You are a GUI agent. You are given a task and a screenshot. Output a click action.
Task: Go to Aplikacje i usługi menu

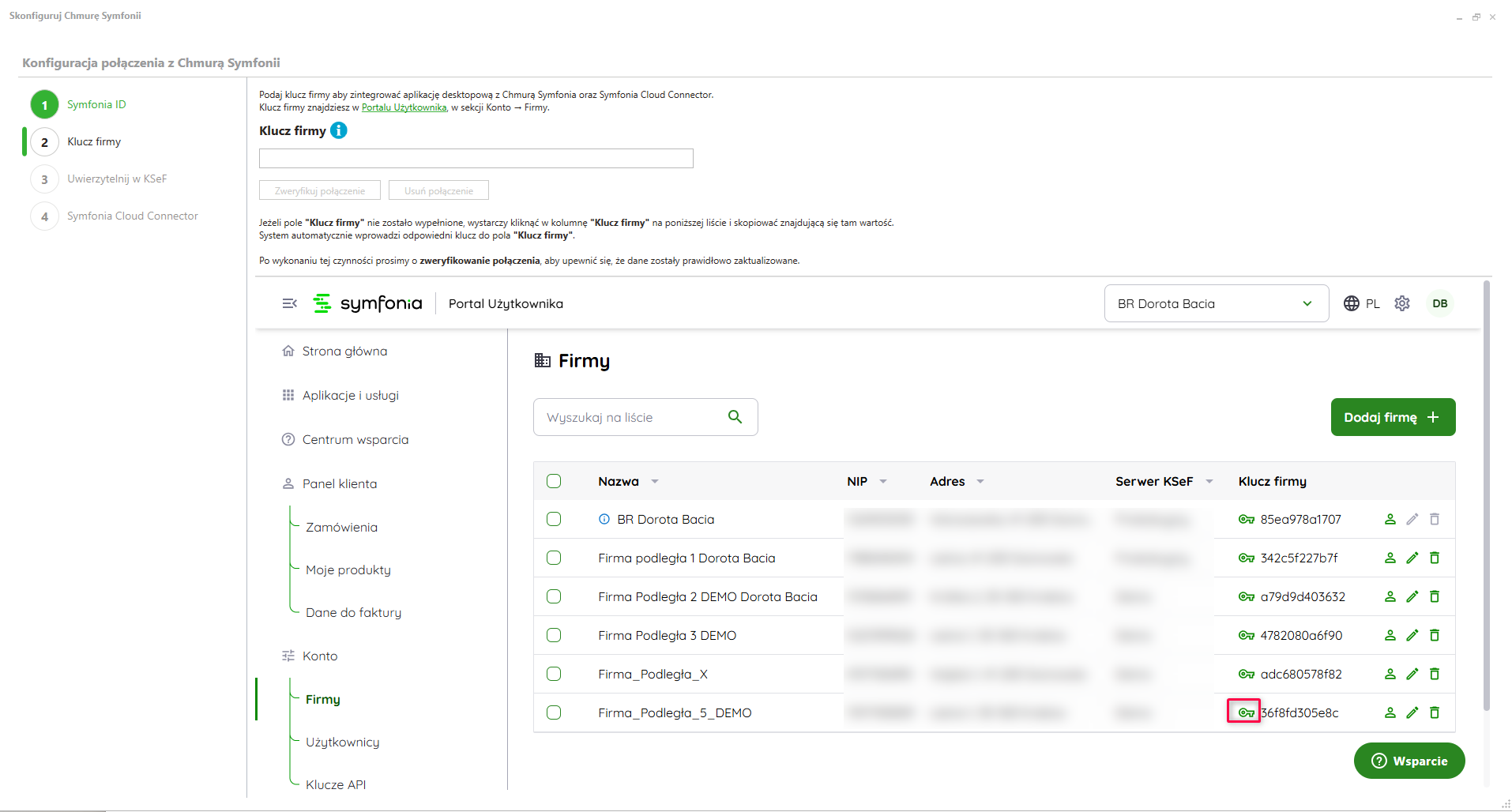[x=350, y=395]
